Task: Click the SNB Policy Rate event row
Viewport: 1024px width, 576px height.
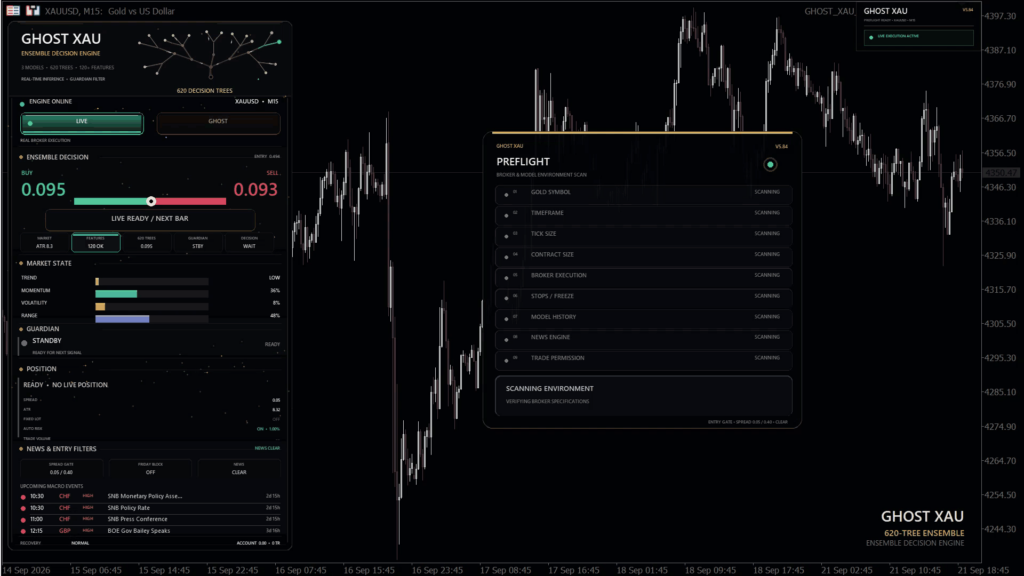Action: pyautogui.click(x=151, y=508)
